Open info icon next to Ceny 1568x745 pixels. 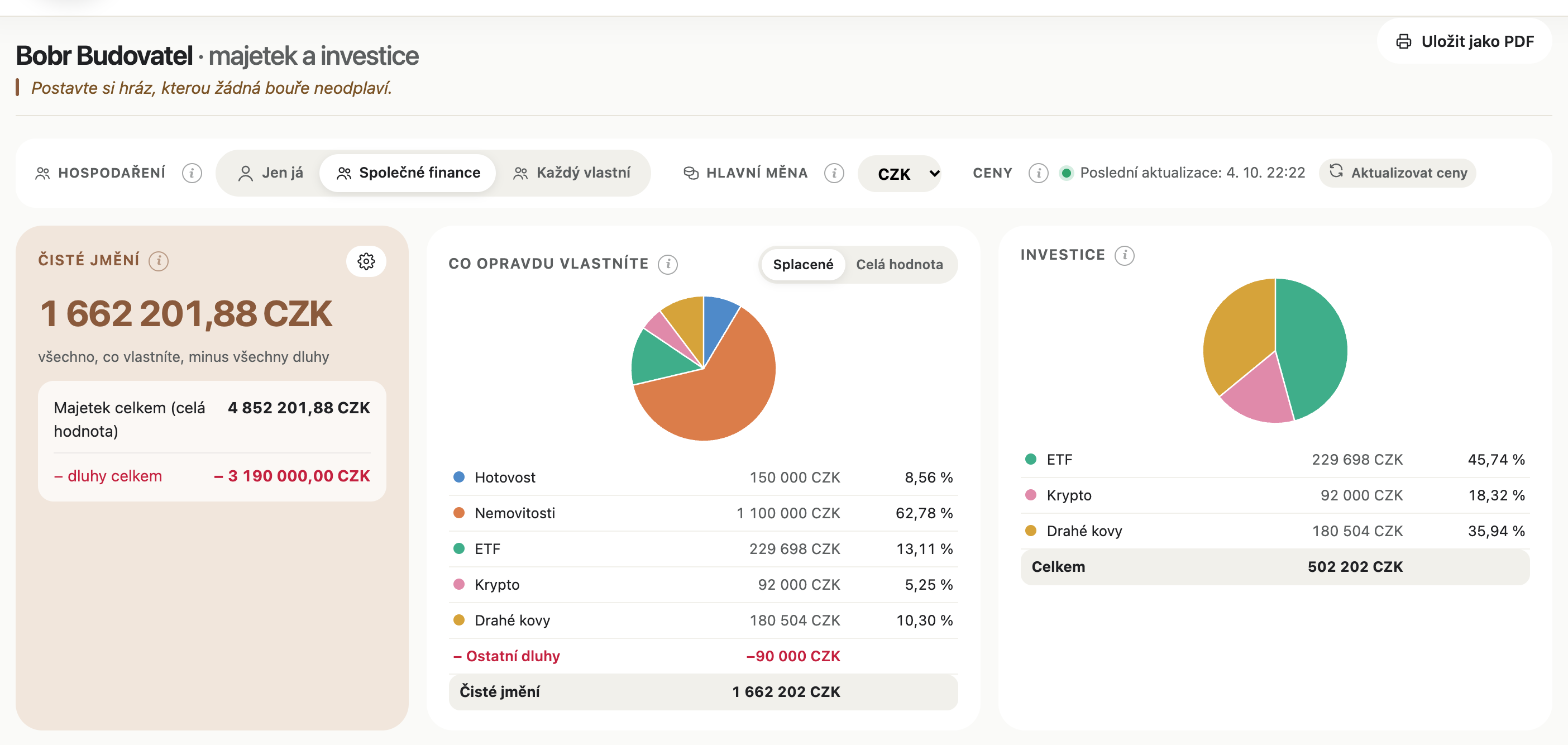1039,173
